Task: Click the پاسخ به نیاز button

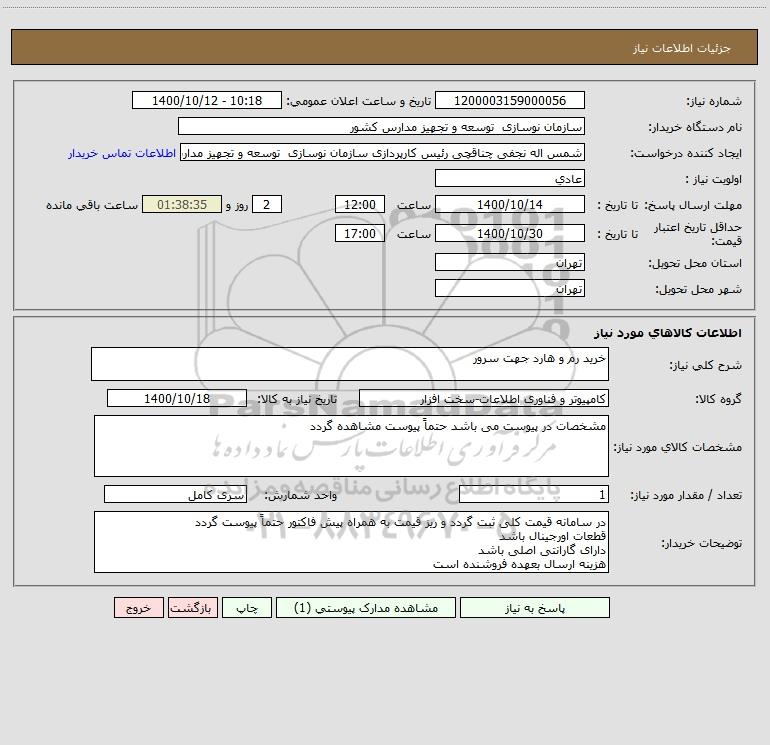Action: click(x=535, y=608)
